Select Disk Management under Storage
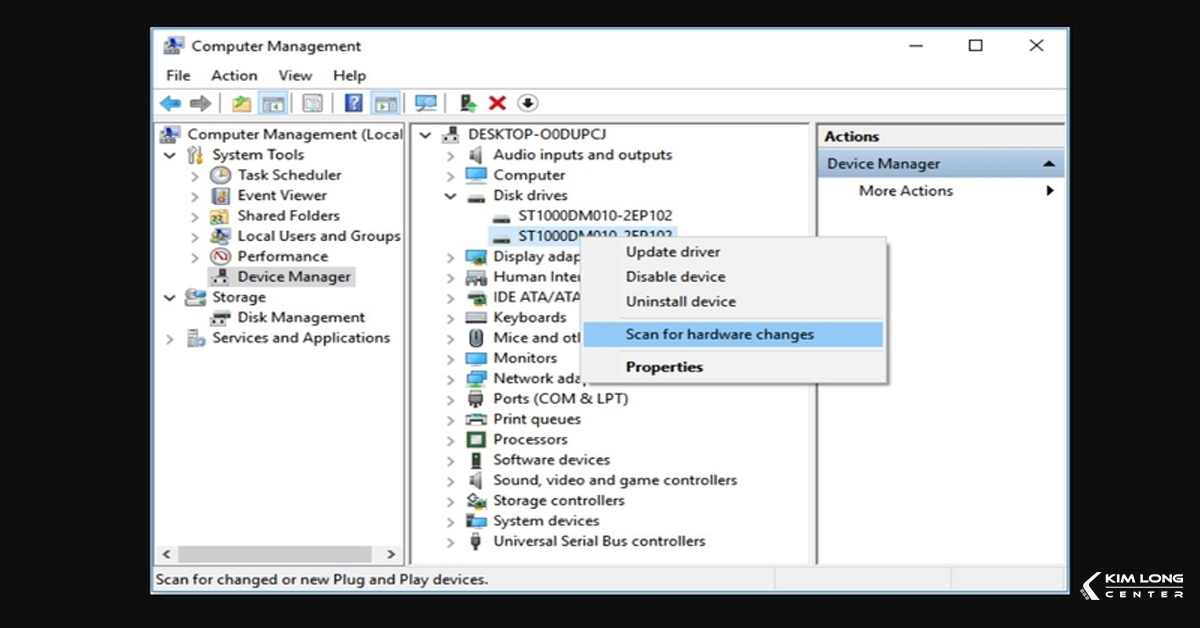1200x628 pixels. click(300, 317)
